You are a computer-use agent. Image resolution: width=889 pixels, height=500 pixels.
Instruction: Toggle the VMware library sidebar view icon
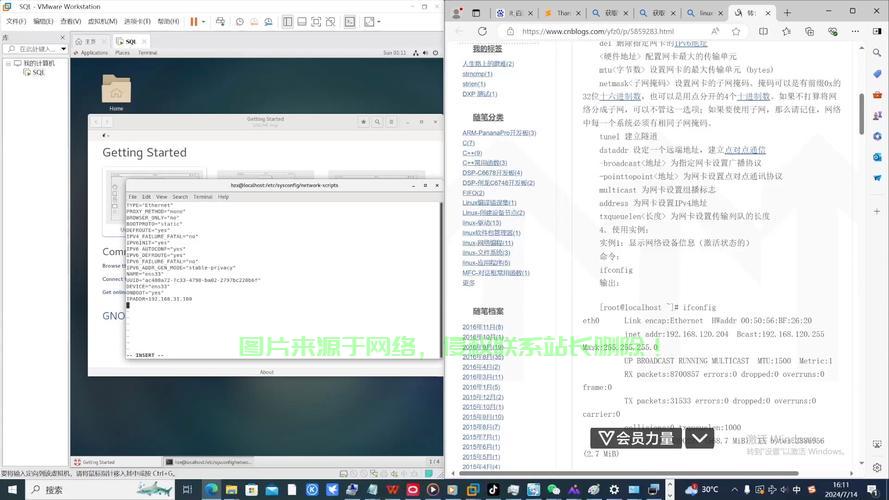click(287, 22)
